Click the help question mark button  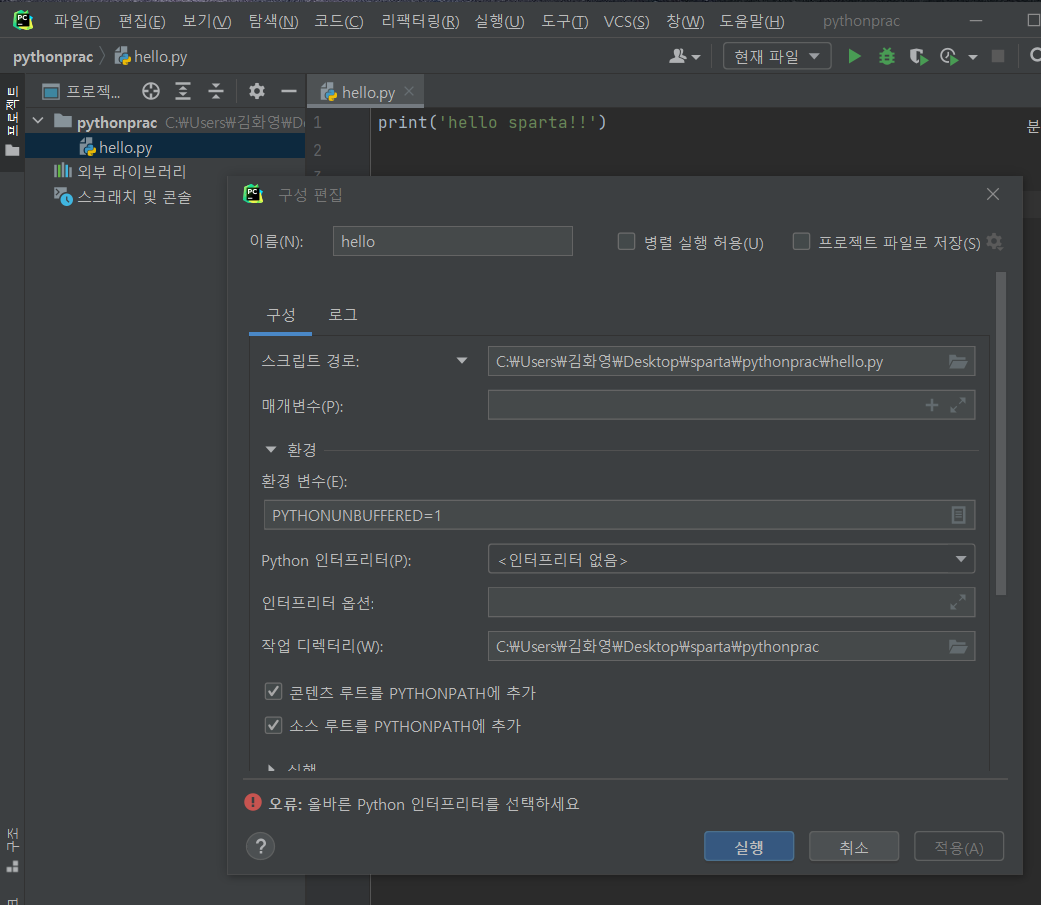point(260,846)
